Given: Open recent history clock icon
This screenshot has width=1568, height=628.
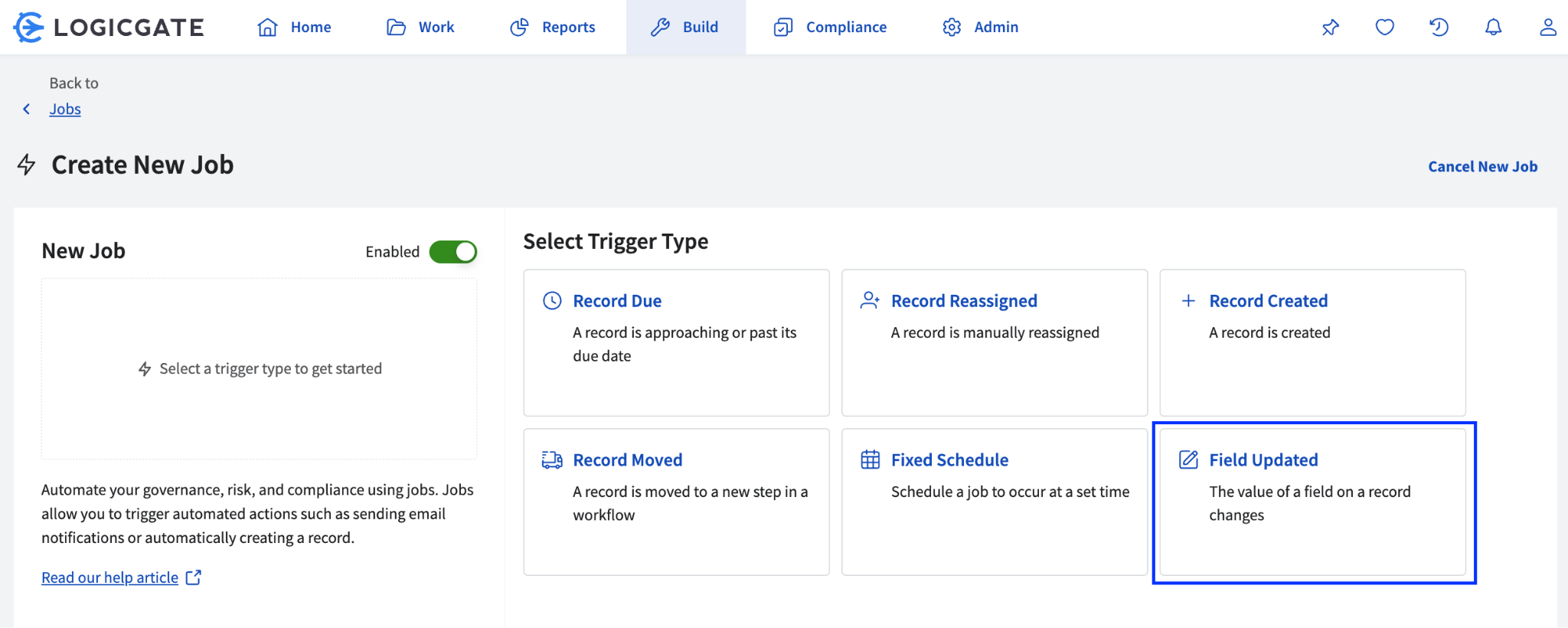Looking at the screenshot, I should click(1439, 28).
